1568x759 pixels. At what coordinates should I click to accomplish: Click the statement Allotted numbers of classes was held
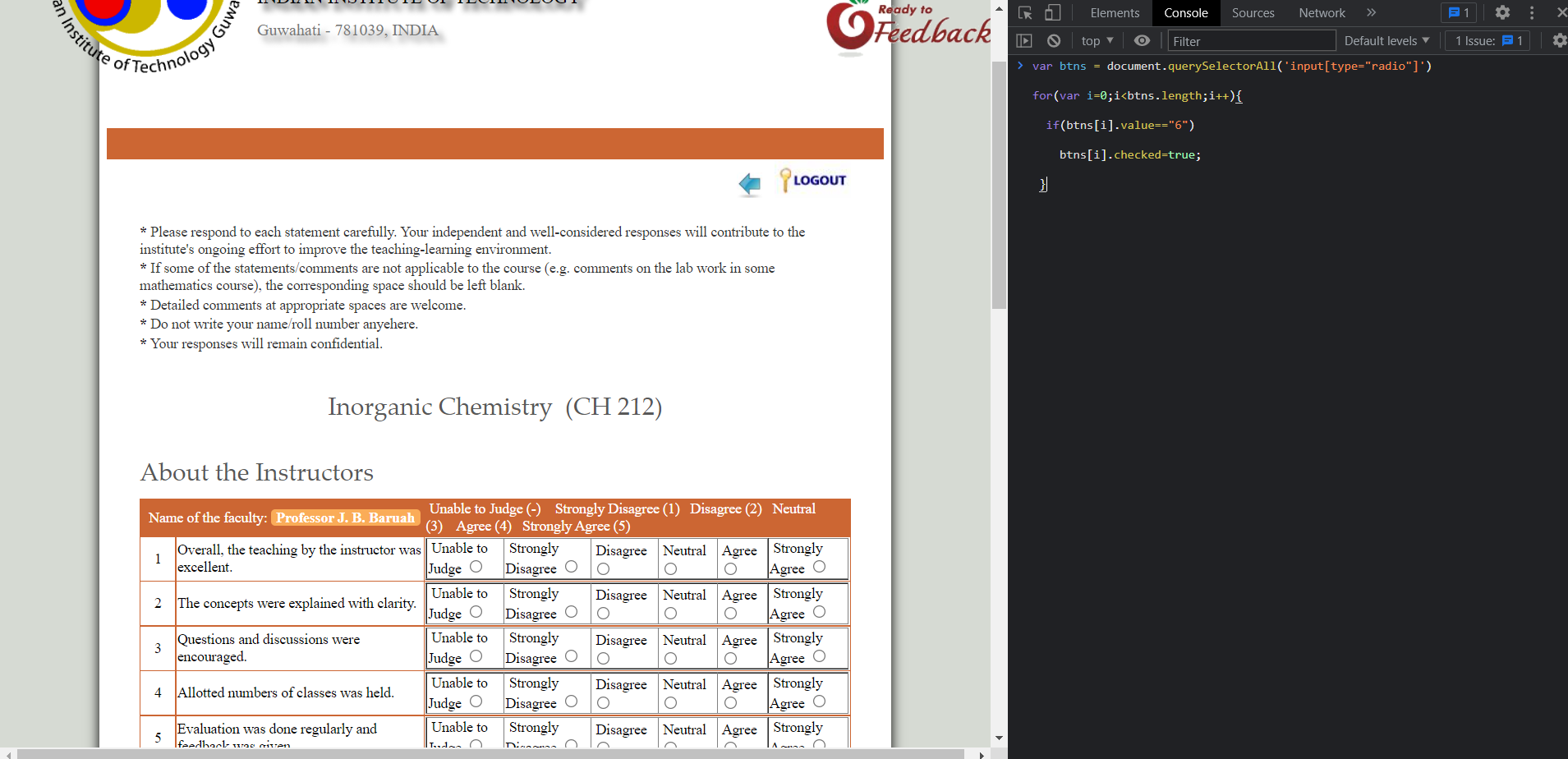point(286,692)
